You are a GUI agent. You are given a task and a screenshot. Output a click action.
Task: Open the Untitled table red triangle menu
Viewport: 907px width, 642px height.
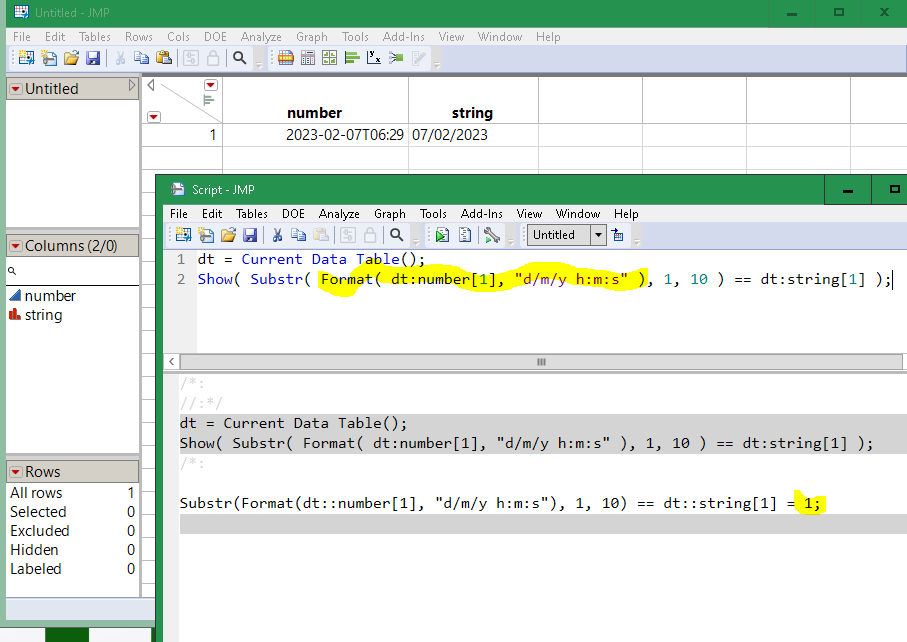pos(15,89)
